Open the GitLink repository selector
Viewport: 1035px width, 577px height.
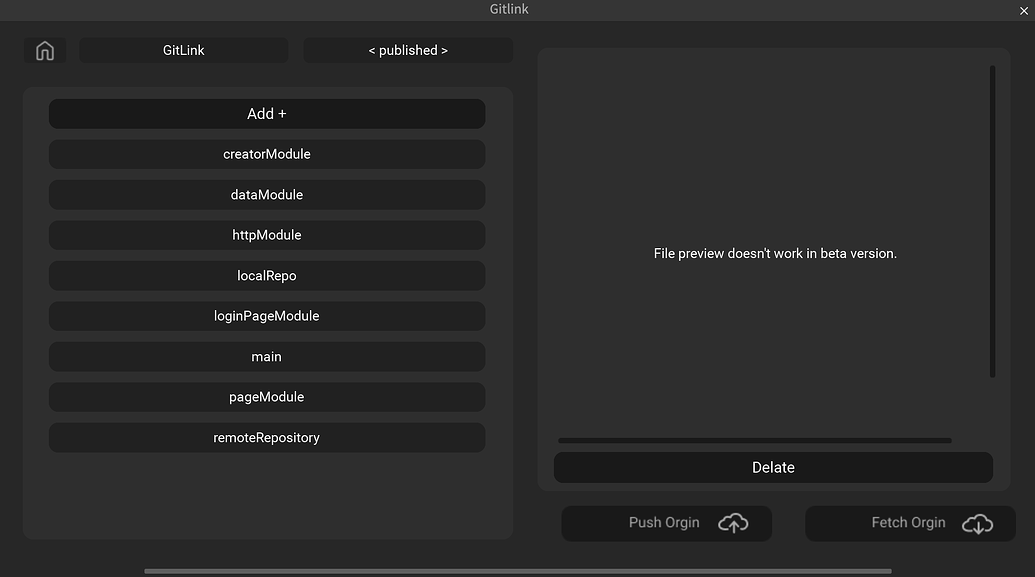point(183,50)
